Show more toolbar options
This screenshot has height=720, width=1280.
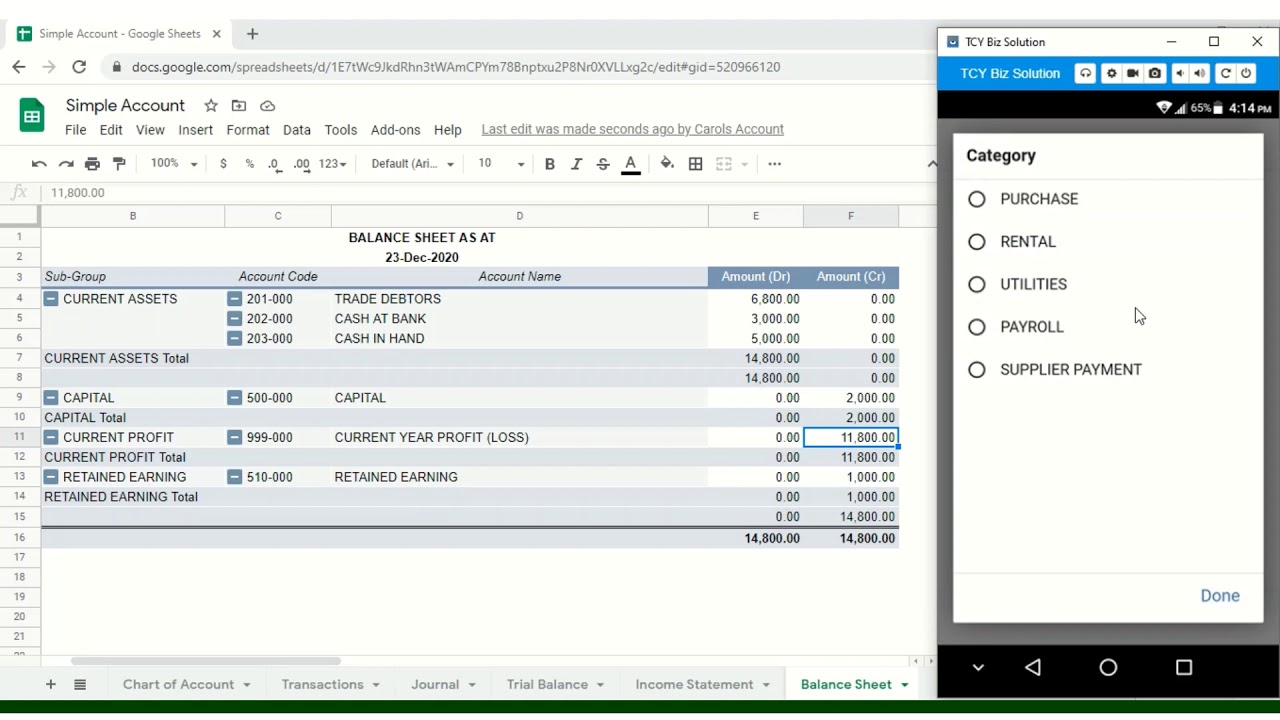[x=774, y=164]
